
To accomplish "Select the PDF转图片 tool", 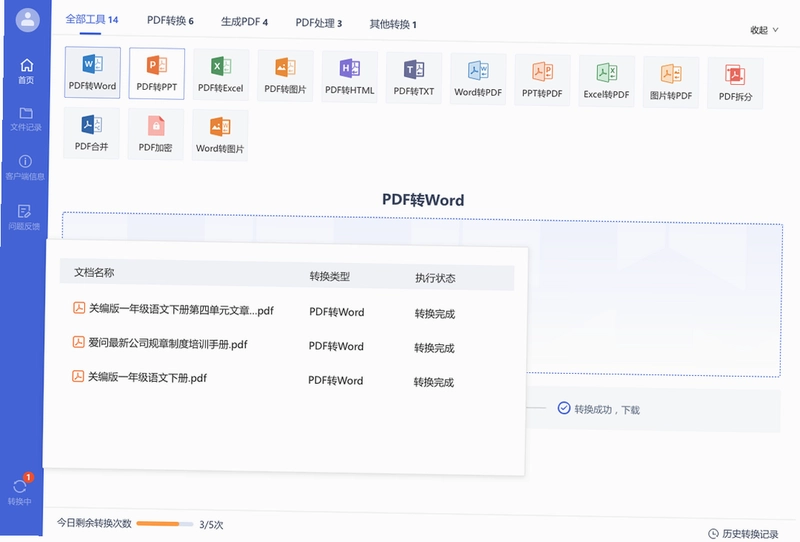I will point(285,76).
